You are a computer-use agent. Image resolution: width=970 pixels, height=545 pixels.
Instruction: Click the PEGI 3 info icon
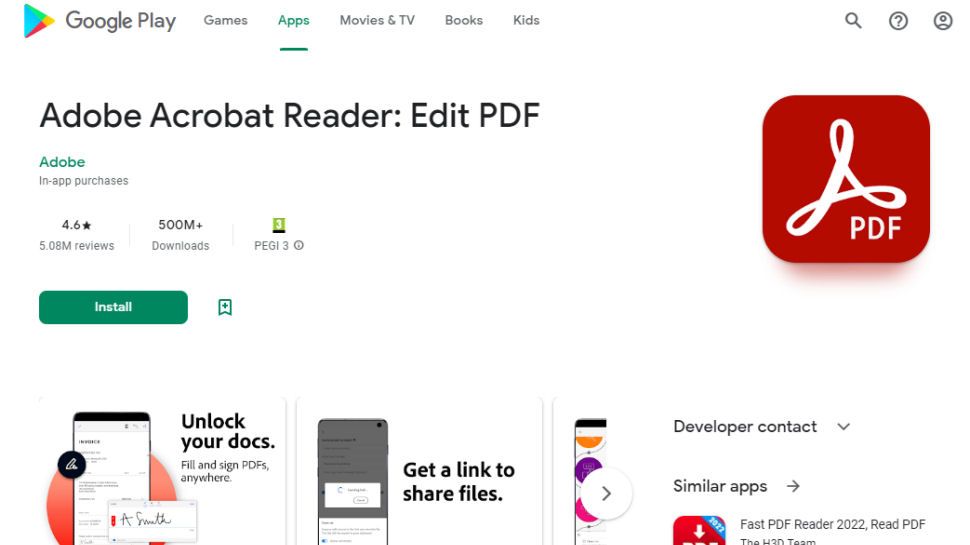point(299,246)
